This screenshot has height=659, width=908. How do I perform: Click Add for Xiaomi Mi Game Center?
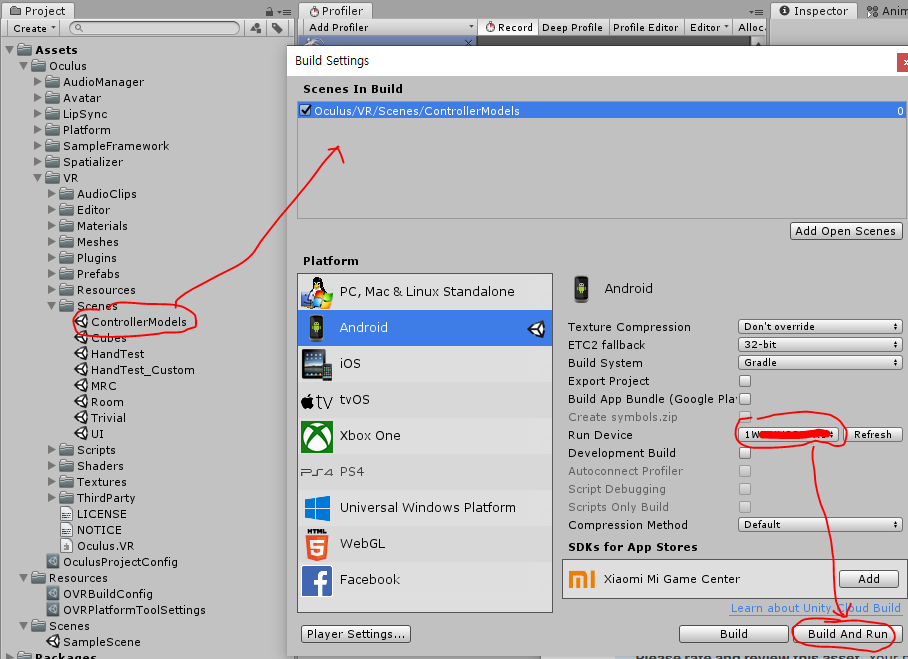tap(869, 579)
